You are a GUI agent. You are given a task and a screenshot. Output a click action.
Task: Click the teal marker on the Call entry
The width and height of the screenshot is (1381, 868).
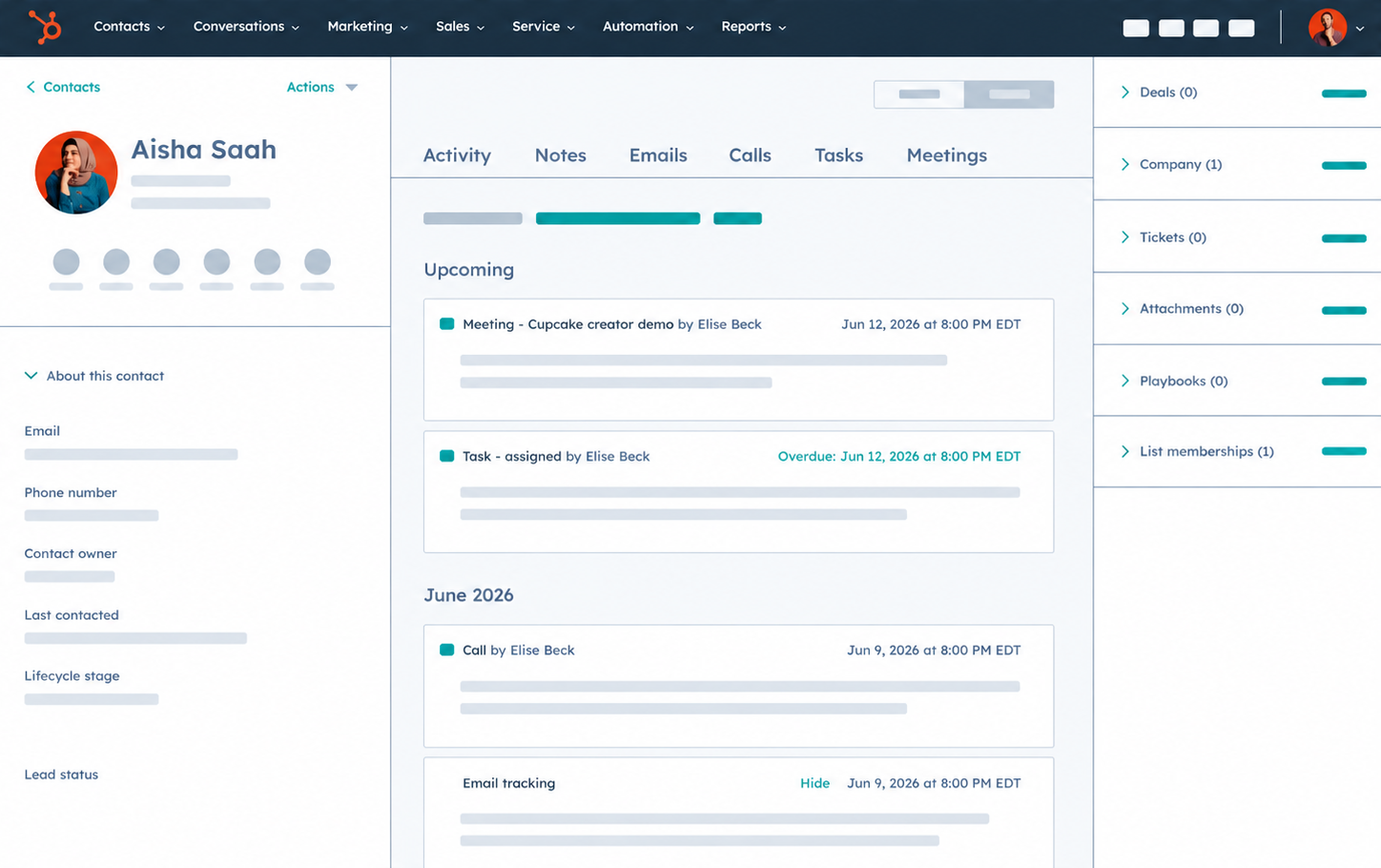click(x=446, y=650)
